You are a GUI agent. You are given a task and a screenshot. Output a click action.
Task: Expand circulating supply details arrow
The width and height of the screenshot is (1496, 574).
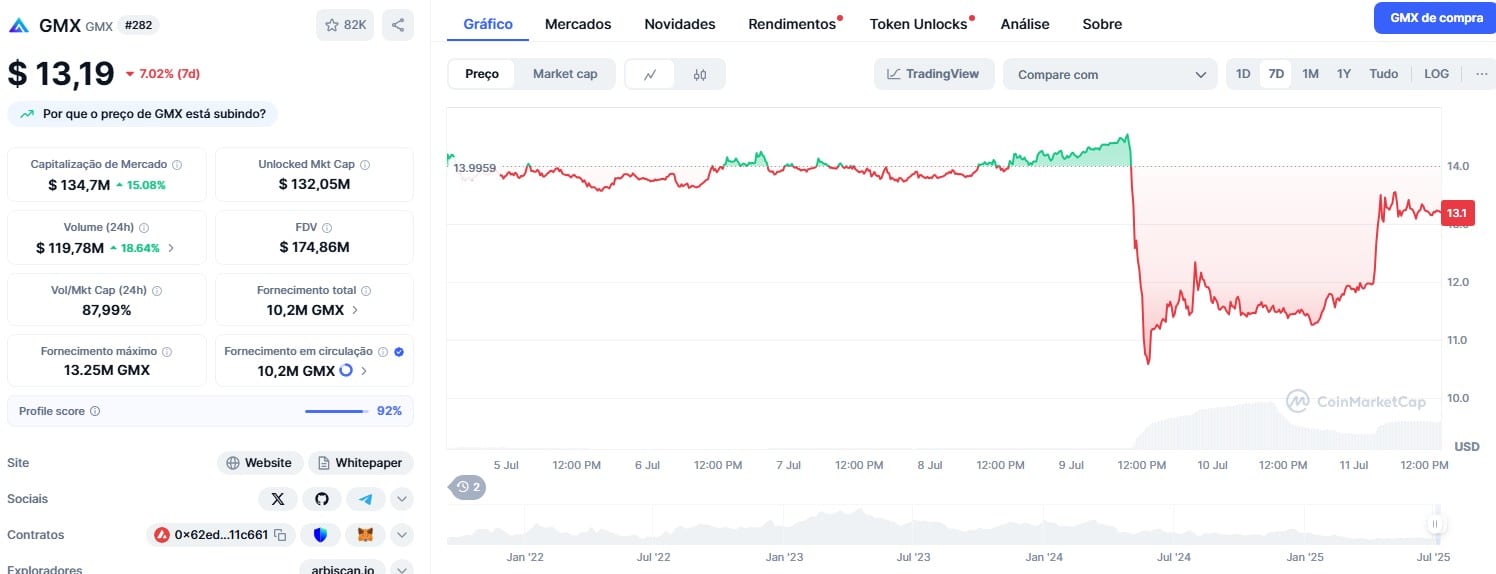pos(363,371)
